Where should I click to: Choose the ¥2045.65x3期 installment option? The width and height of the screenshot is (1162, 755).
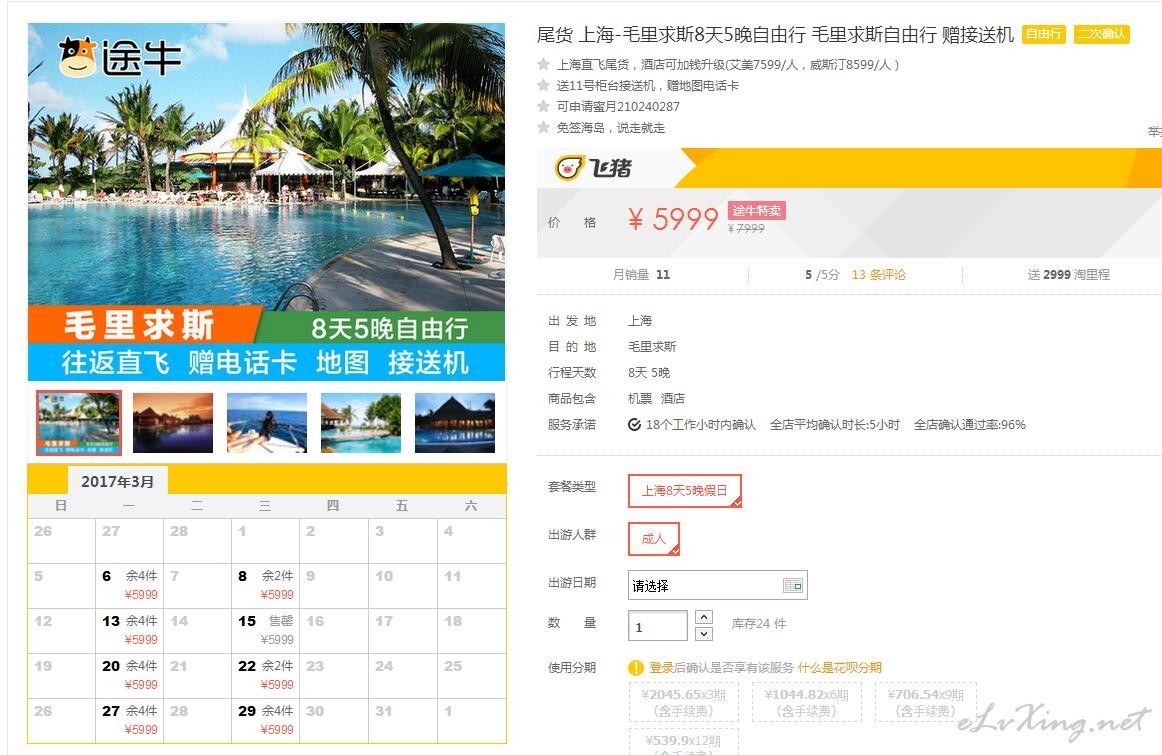point(684,702)
